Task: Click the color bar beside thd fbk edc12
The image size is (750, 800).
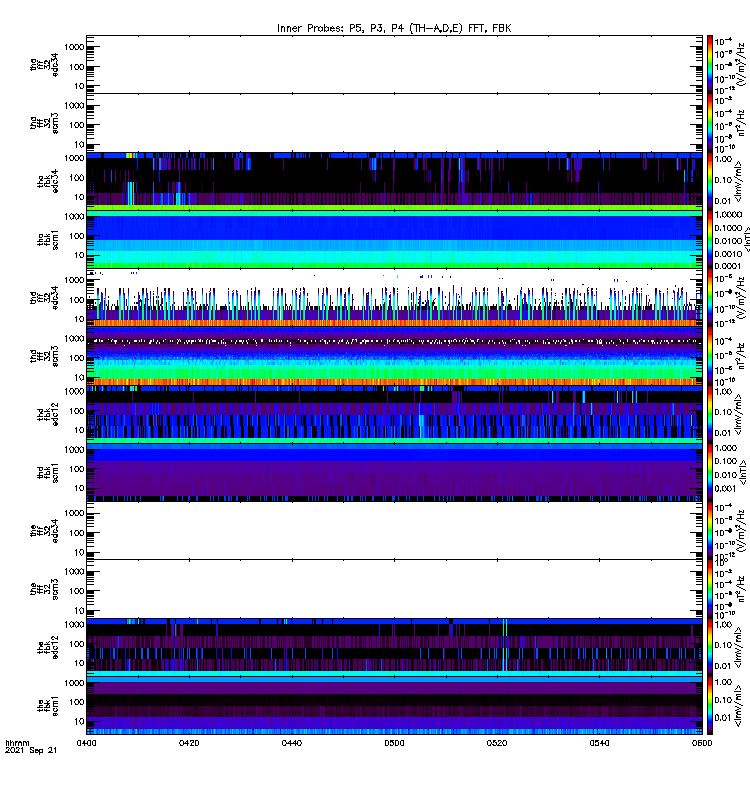Action: 710,414
